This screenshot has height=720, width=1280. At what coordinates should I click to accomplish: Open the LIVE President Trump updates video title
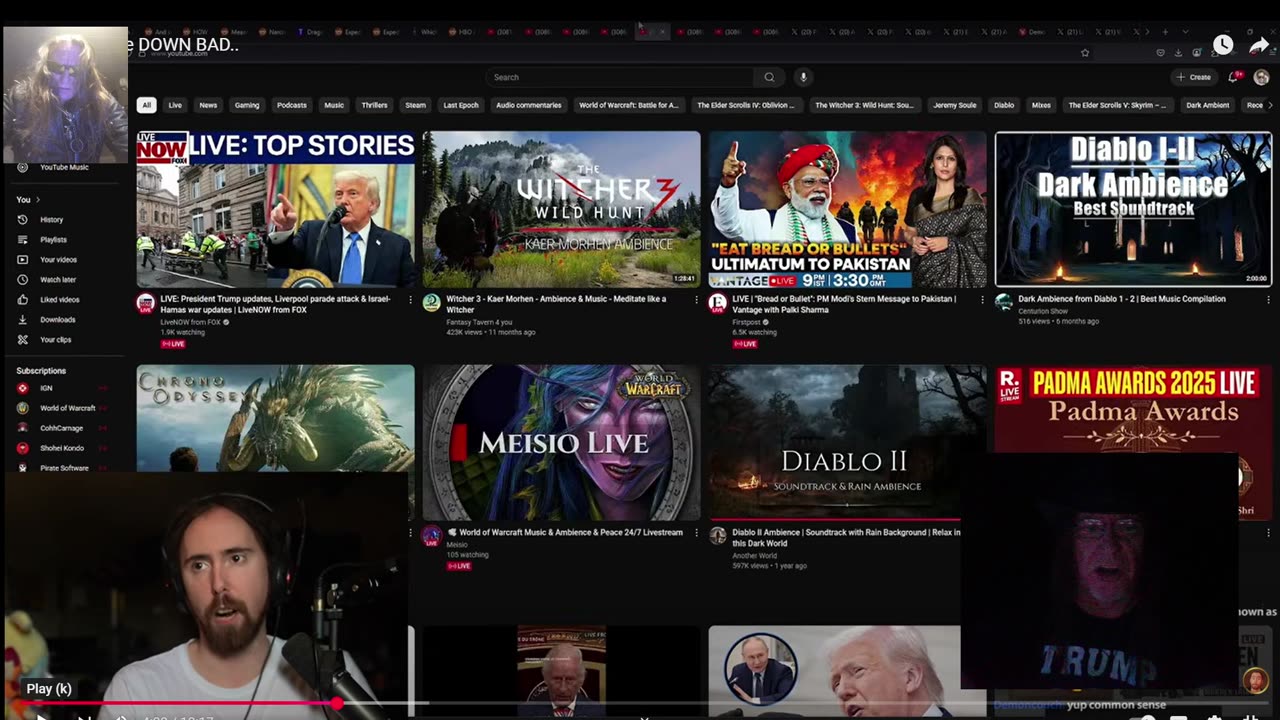click(x=273, y=304)
